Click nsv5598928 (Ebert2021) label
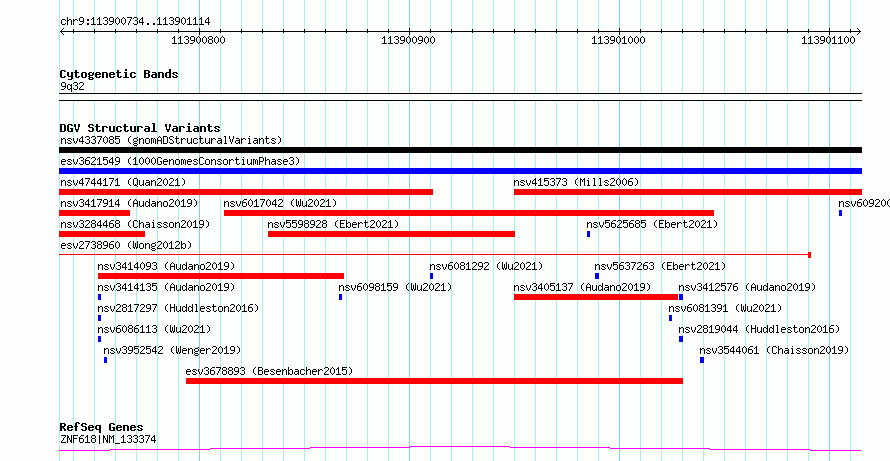 pos(334,224)
